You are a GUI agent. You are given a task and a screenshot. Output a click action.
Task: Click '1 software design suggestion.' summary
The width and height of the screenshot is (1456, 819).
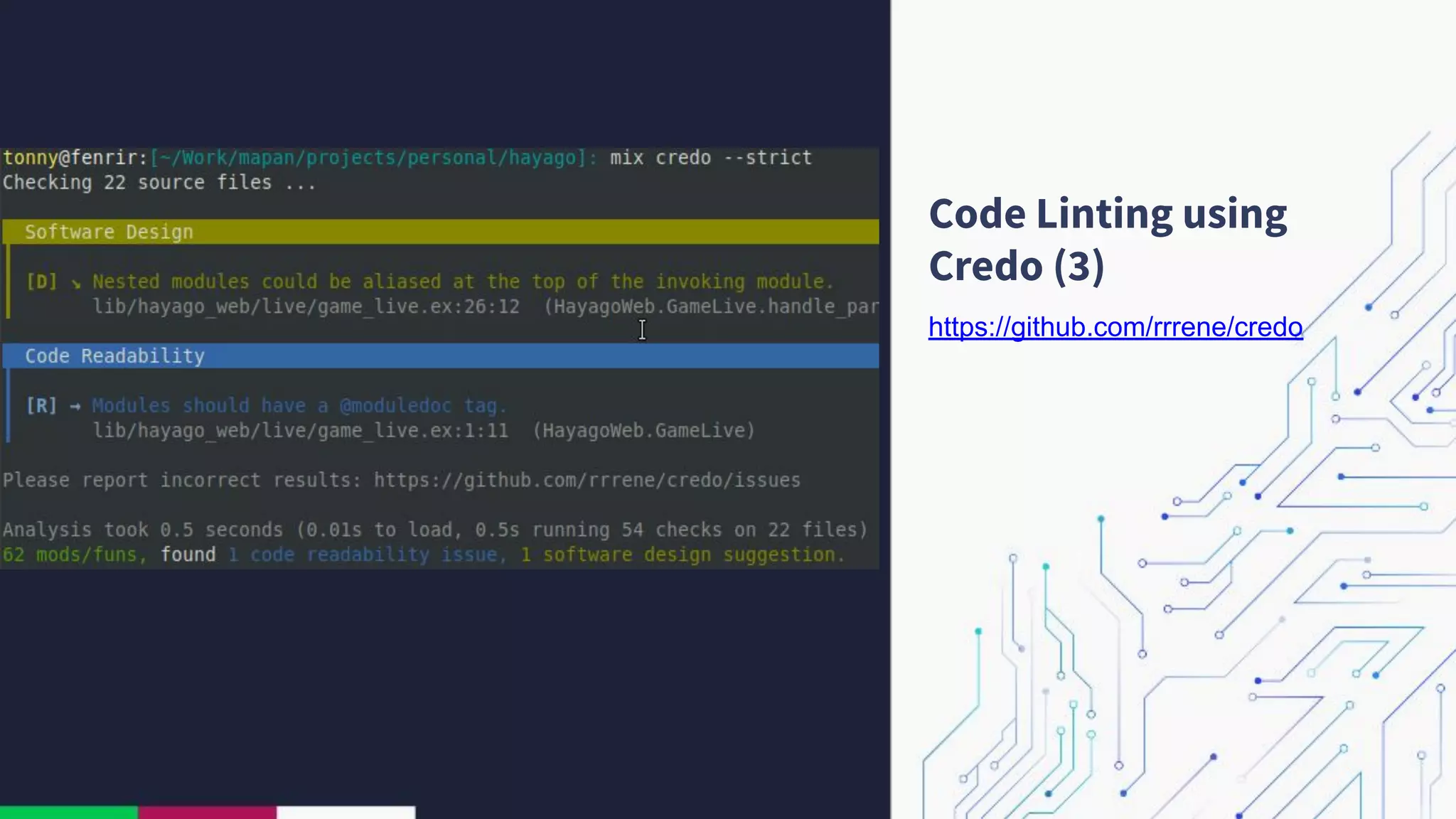coord(682,555)
